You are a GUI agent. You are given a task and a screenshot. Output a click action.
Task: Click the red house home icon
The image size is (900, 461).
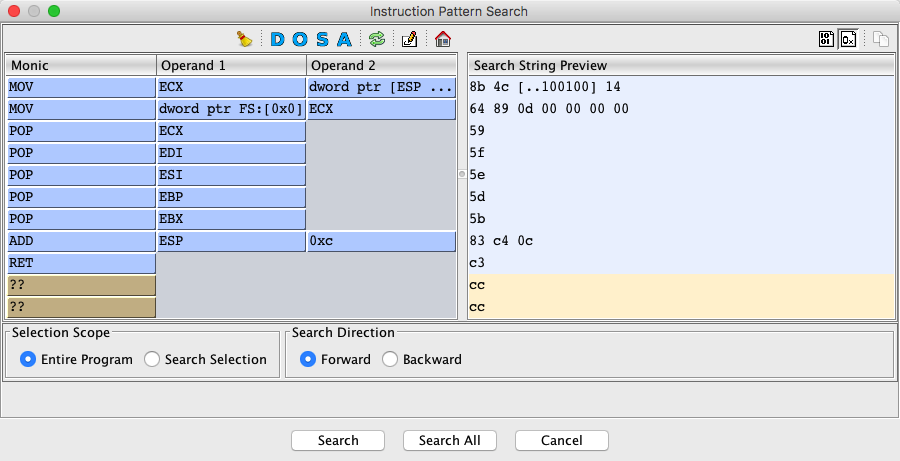[x=443, y=40]
